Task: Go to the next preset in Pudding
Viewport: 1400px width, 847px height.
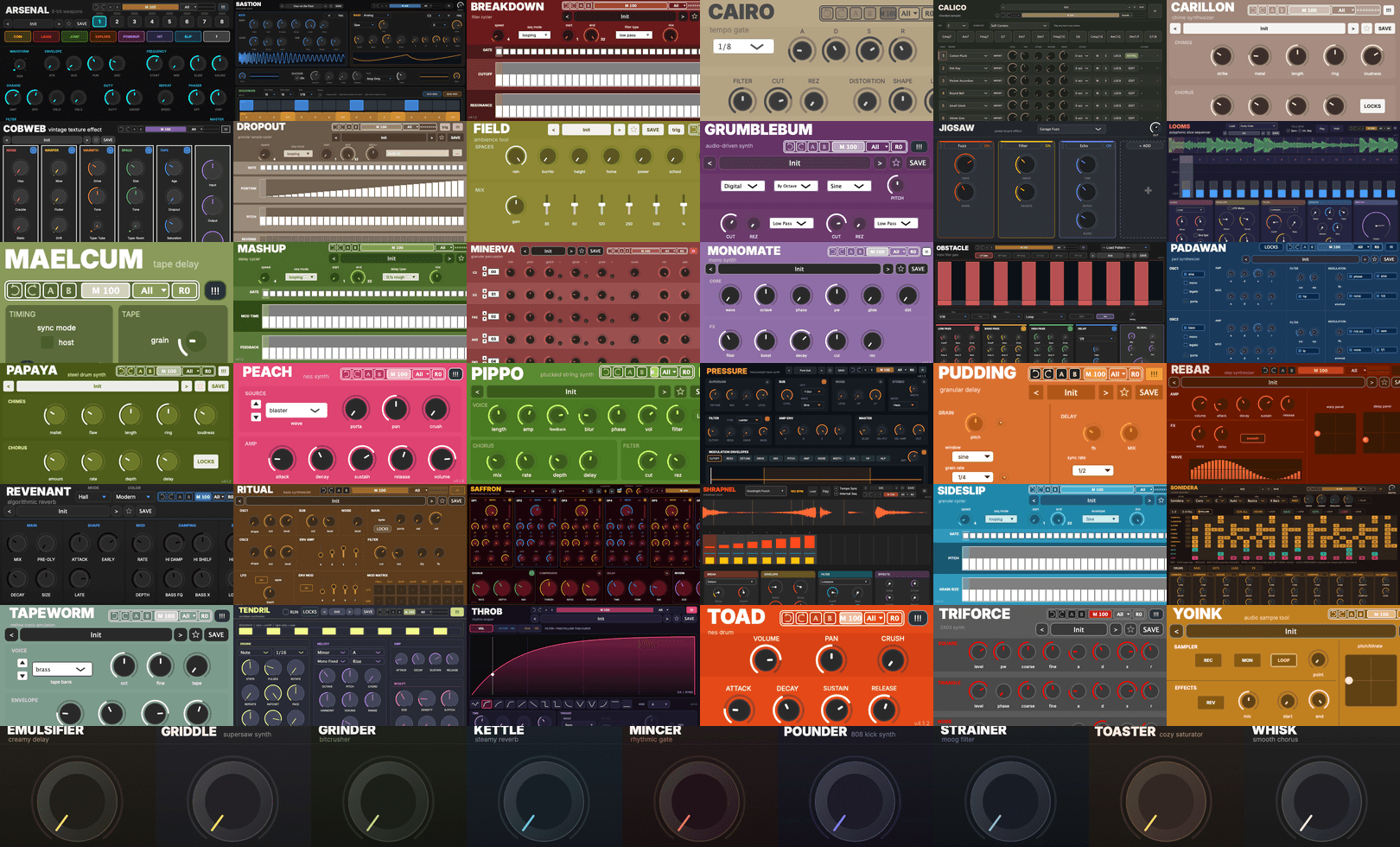Action: [x=1105, y=392]
